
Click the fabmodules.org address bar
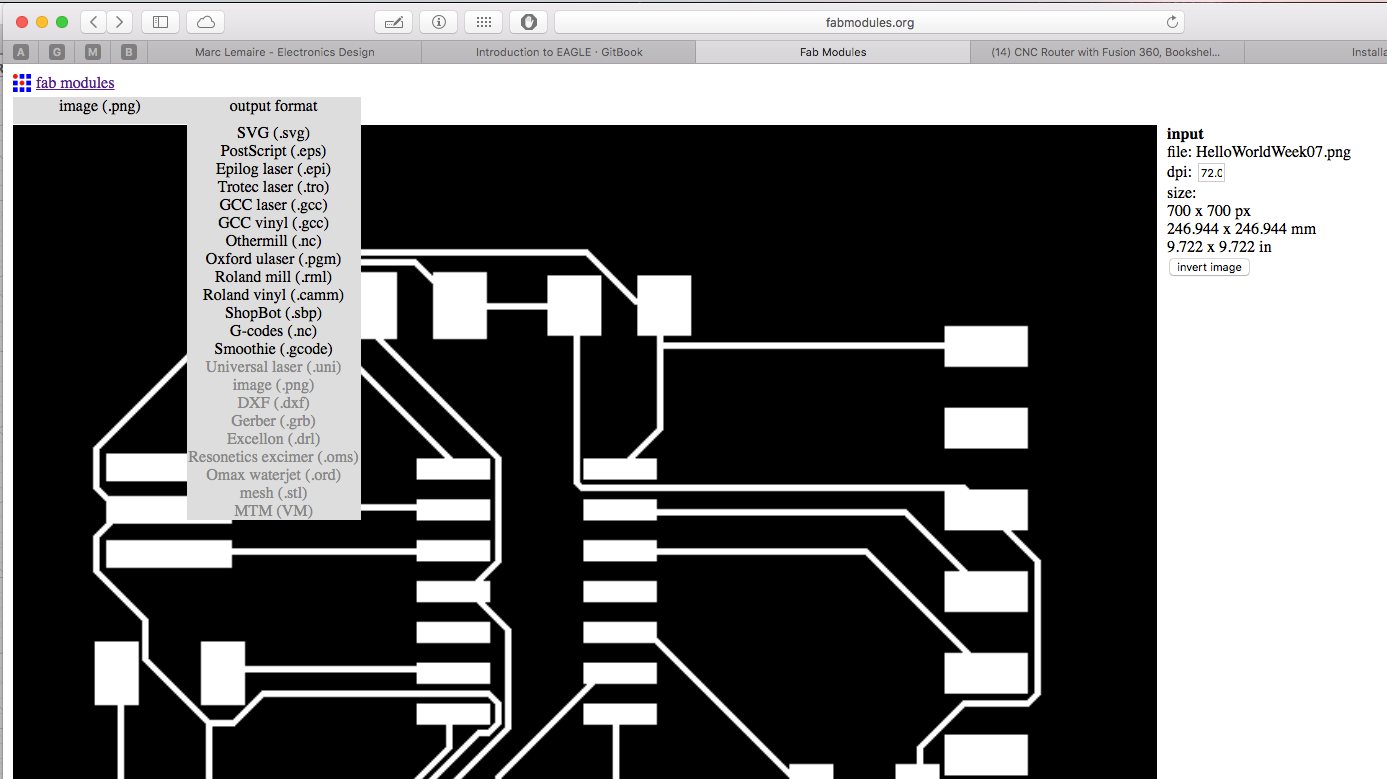870,22
